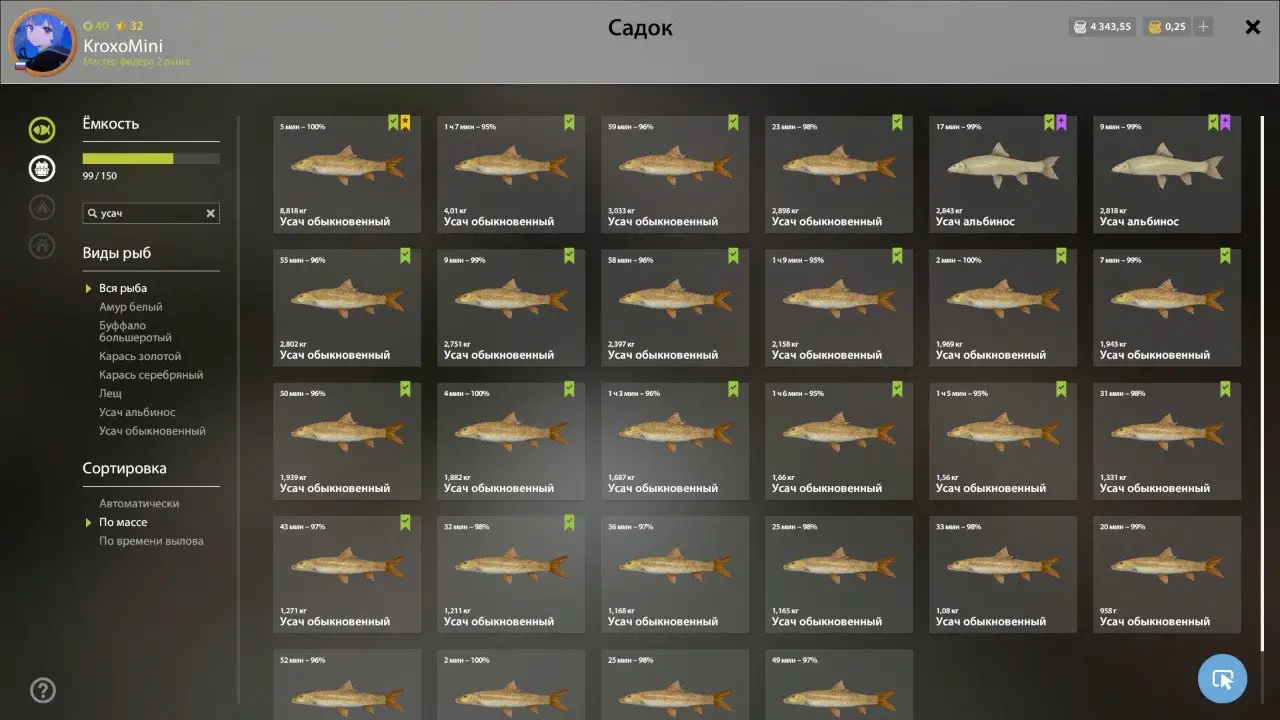Filter fish list by Лещ
Screen dimensions: 1280x720
(110, 394)
